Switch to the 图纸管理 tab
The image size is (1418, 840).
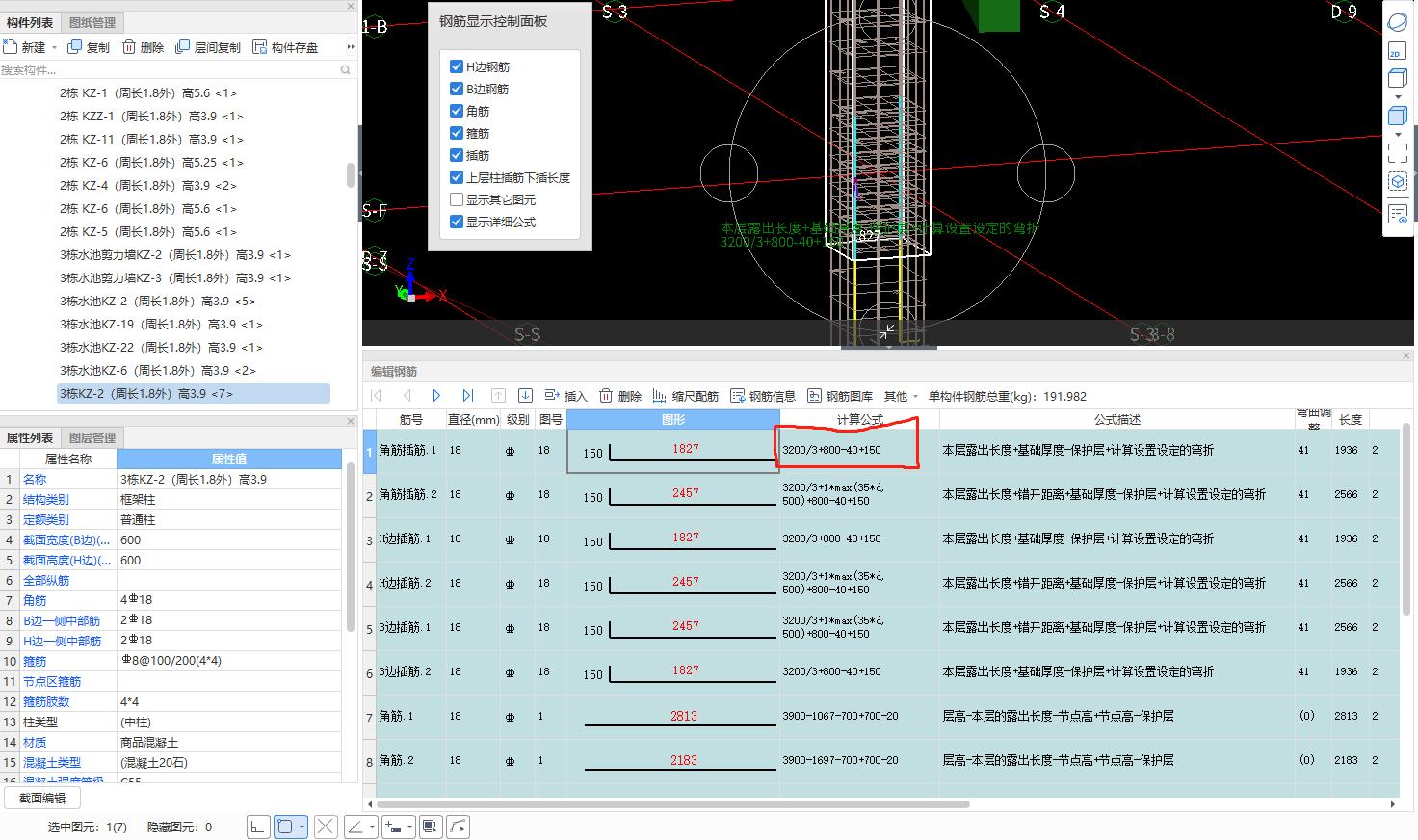[x=92, y=22]
